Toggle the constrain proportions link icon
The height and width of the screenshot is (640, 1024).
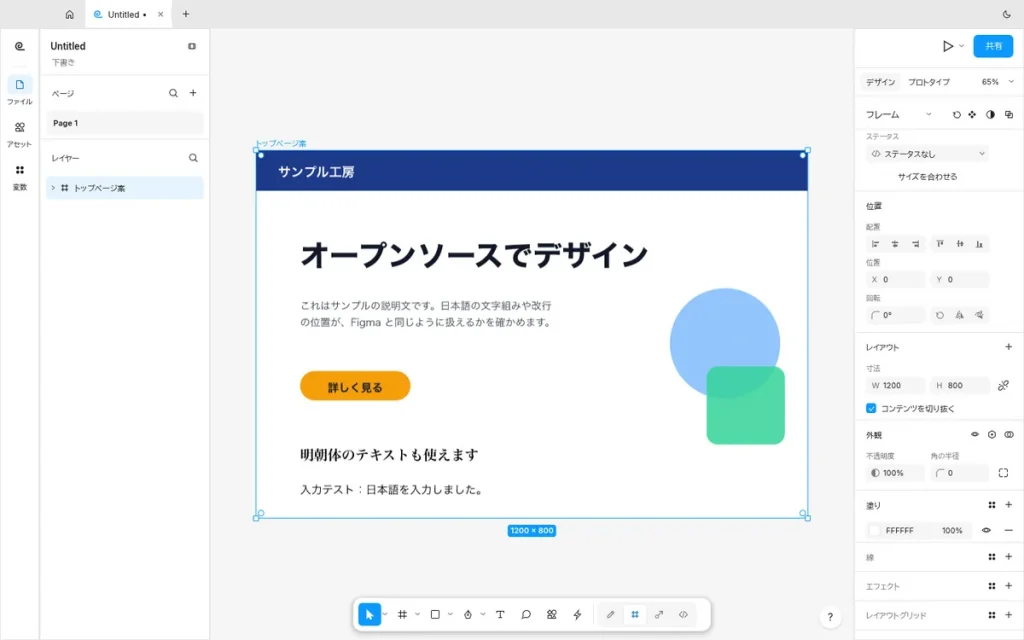pos(1004,386)
